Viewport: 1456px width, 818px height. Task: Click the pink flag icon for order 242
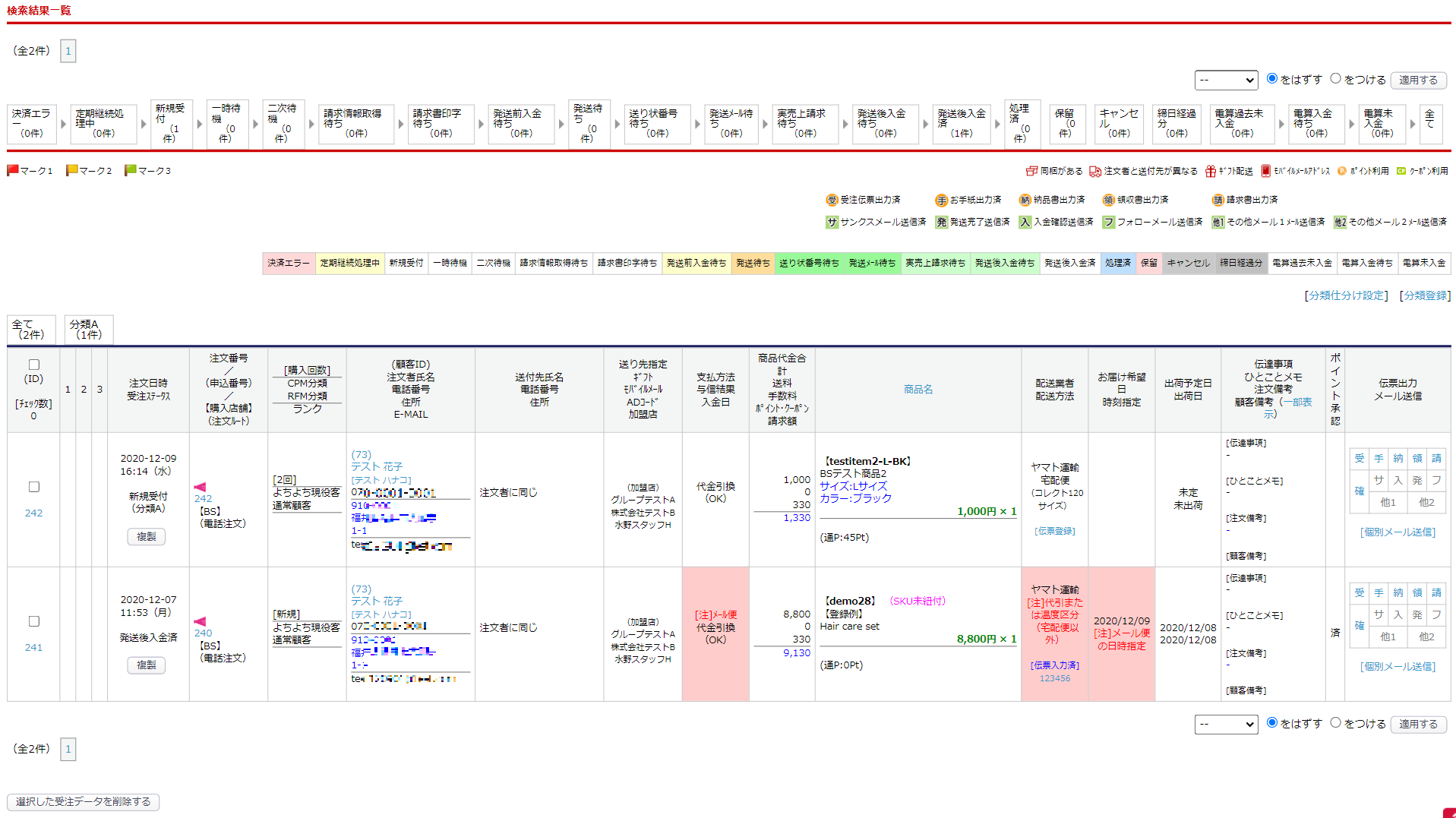click(200, 487)
